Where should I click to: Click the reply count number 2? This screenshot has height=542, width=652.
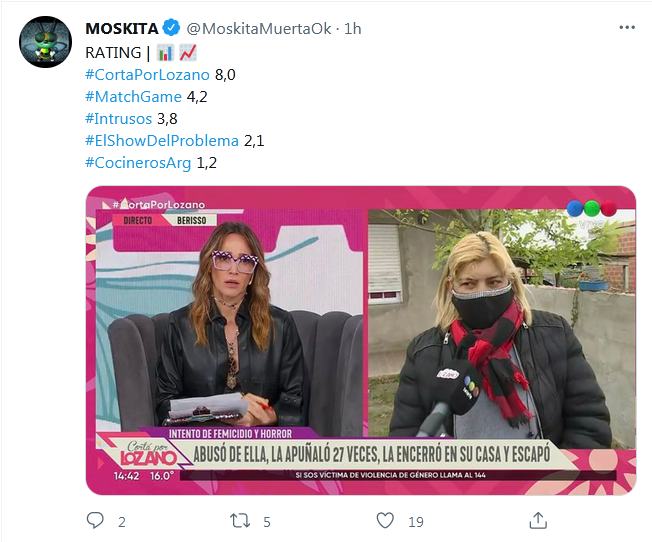tap(121, 522)
